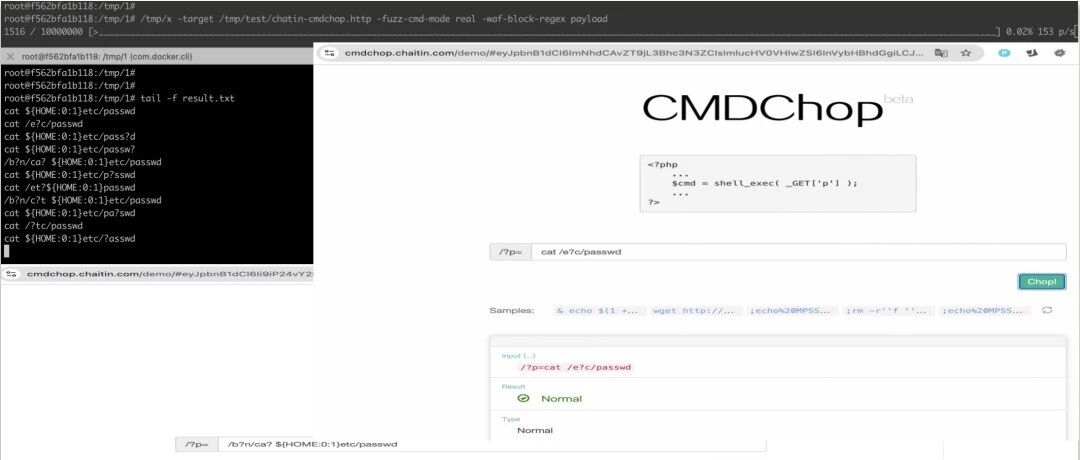Viewport: 1080px width, 460px height.
Task: Click the terminal line '/b?n/c?t ${HOME:0:1}etc/passwd'
Action: pyautogui.click(x=82, y=200)
